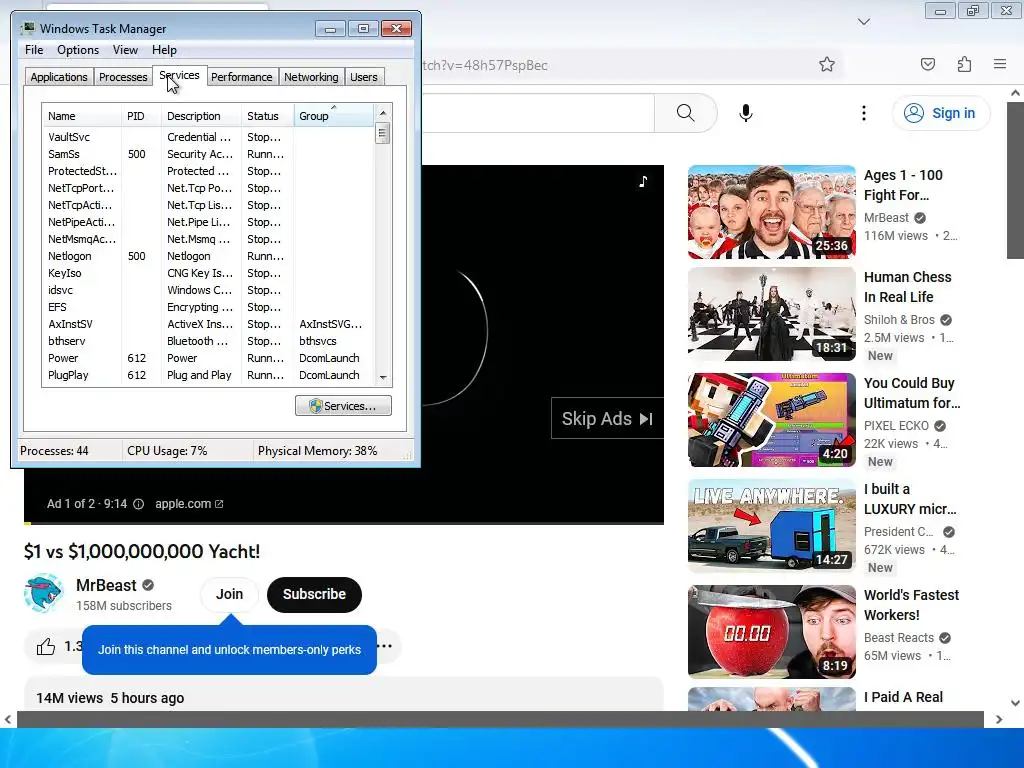
Task: Select the bthserv service row
Action: tap(208, 341)
